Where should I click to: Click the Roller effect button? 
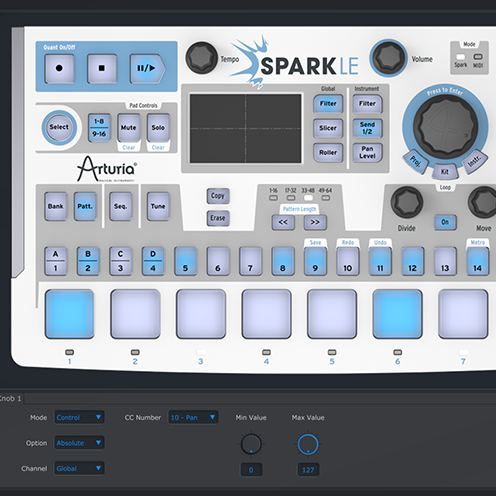[x=328, y=153]
